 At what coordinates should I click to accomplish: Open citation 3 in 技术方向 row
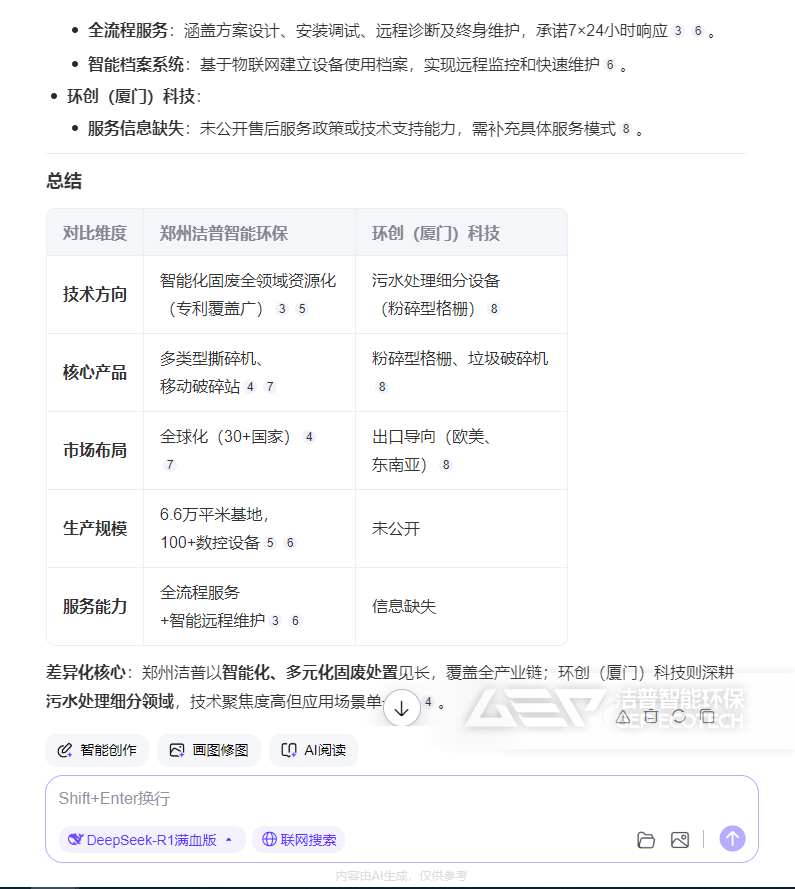tap(282, 309)
